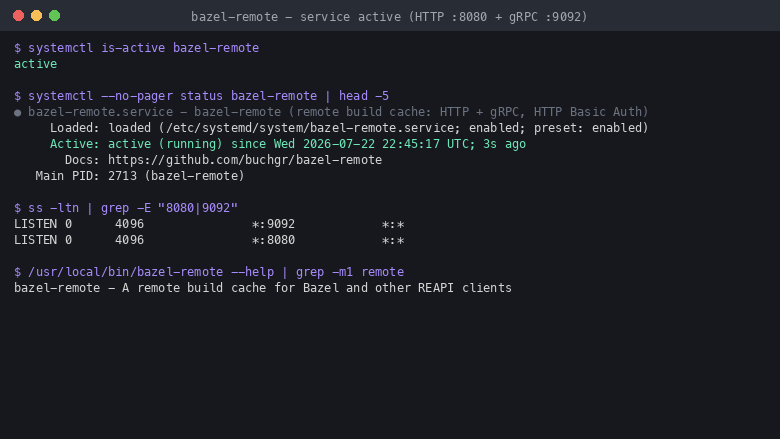The width and height of the screenshot is (780, 439).
Task: Click 'LISTEN' in the 8080 row
Action: pyautogui.click(x=35, y=240)
